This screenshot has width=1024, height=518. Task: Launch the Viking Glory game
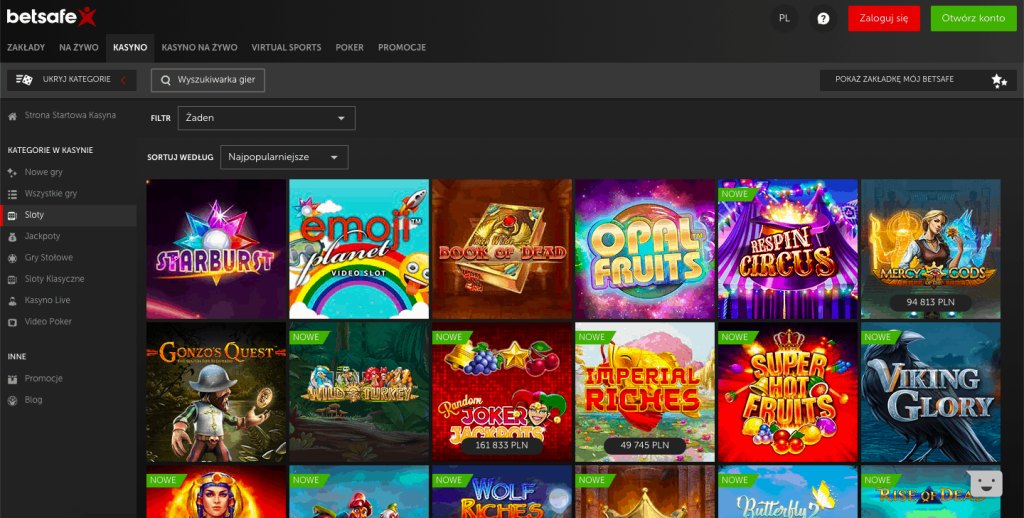931,392
